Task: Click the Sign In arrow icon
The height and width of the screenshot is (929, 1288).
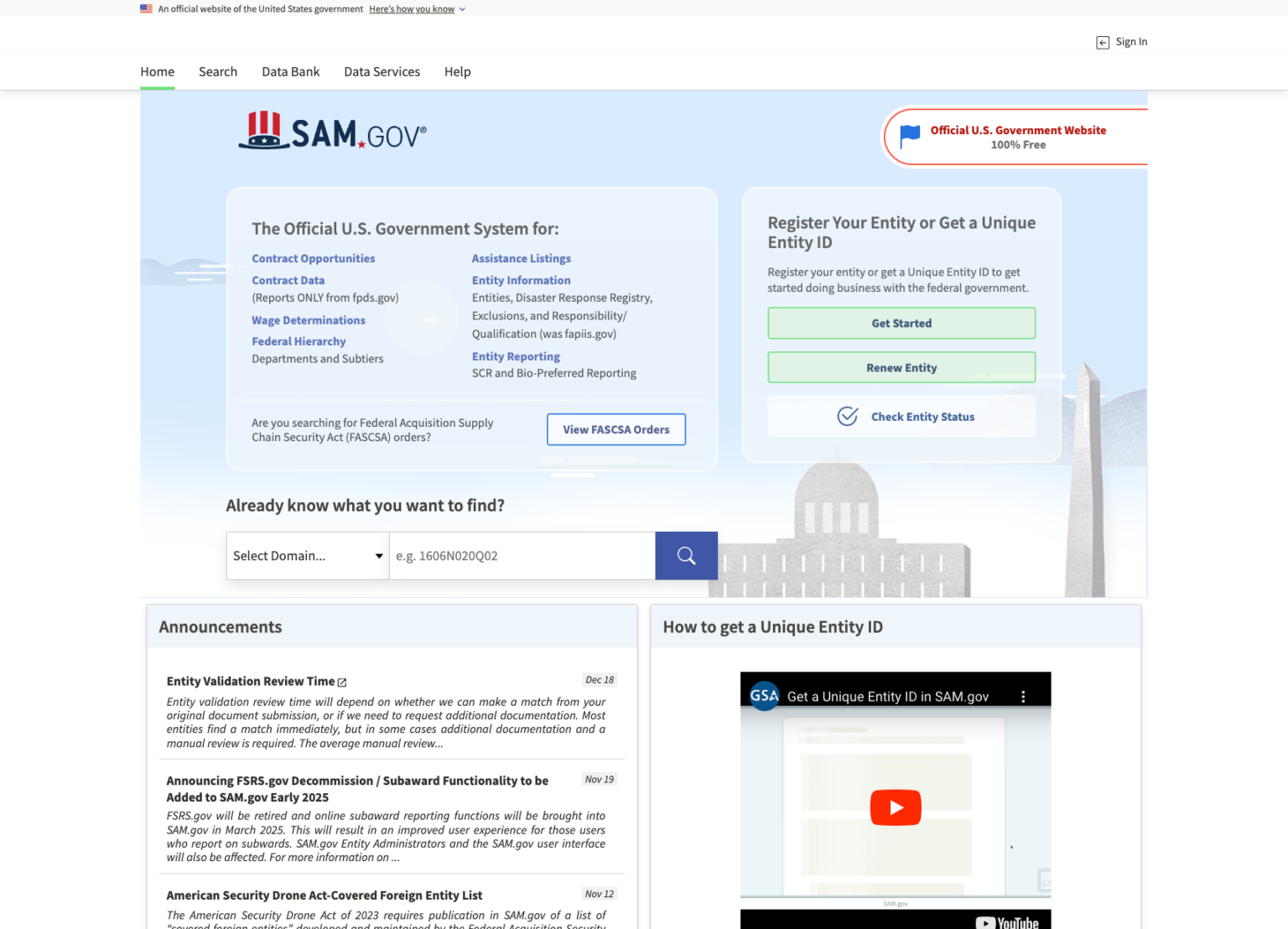Action: pyautogui.click(x=1102, y=42)
